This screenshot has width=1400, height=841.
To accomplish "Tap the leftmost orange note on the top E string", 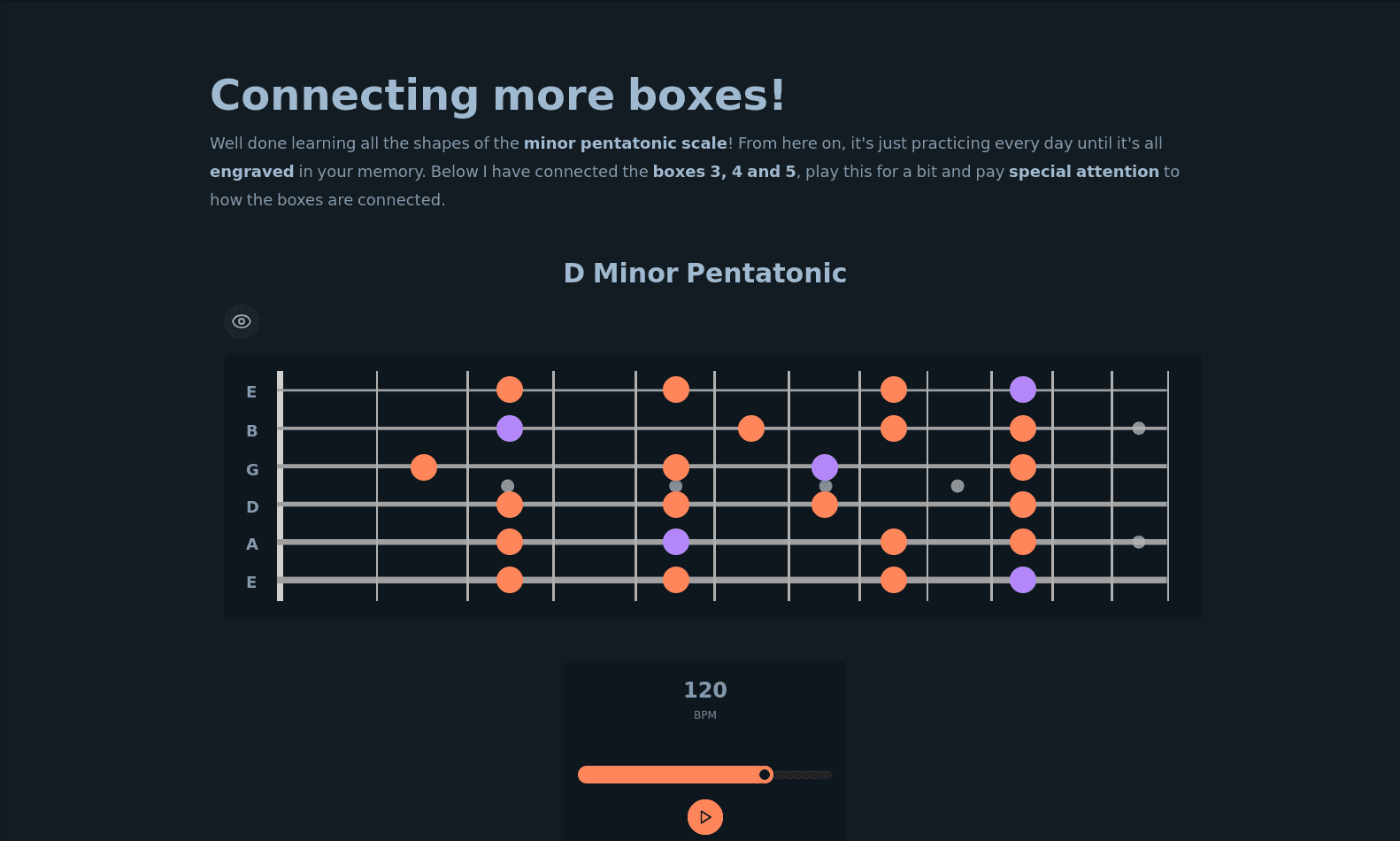I will coord(510,390).
